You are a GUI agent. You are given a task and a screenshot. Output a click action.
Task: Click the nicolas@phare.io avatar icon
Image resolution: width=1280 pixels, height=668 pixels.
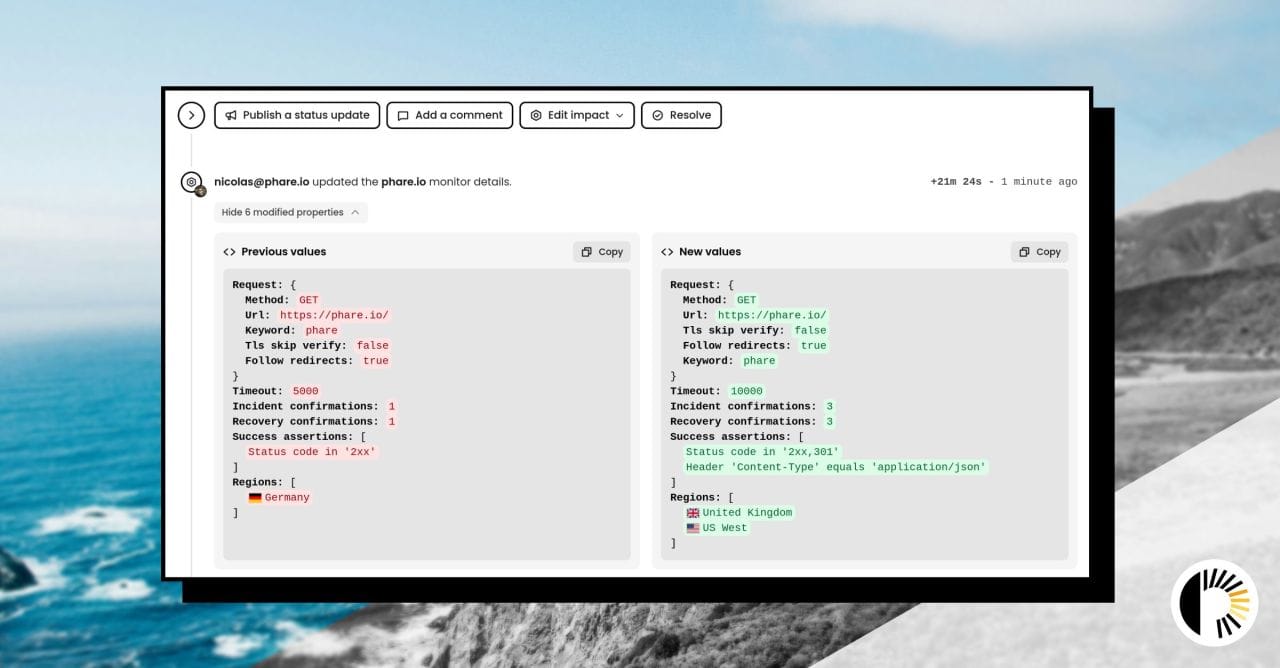pyautogui.click(x=191, y=182)
